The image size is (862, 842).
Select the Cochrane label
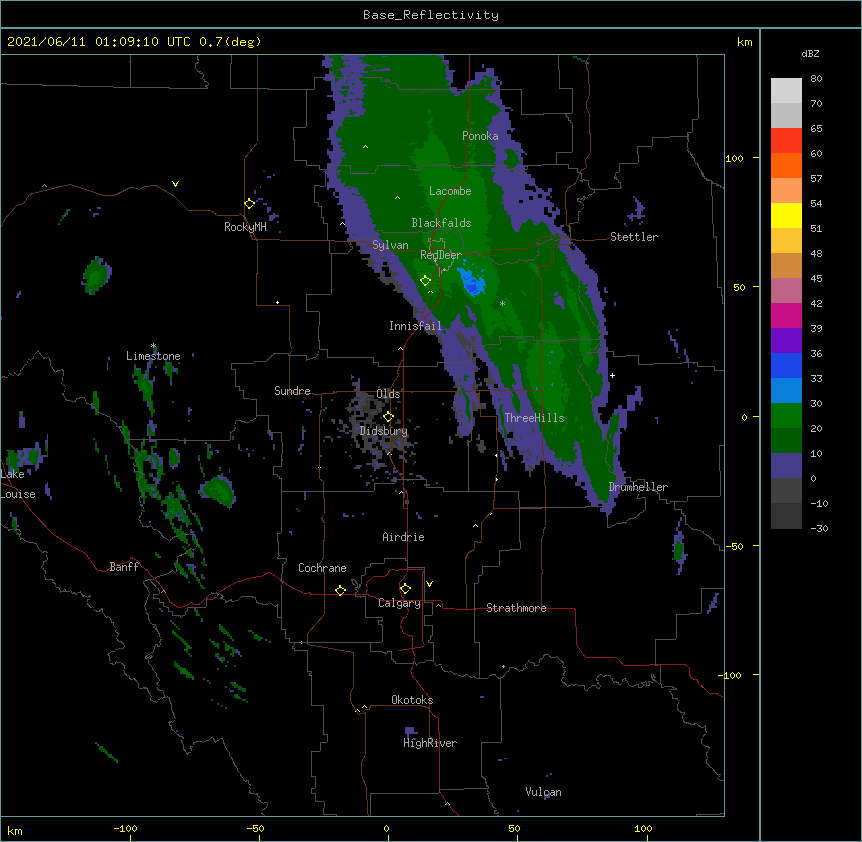coord(322,568)
